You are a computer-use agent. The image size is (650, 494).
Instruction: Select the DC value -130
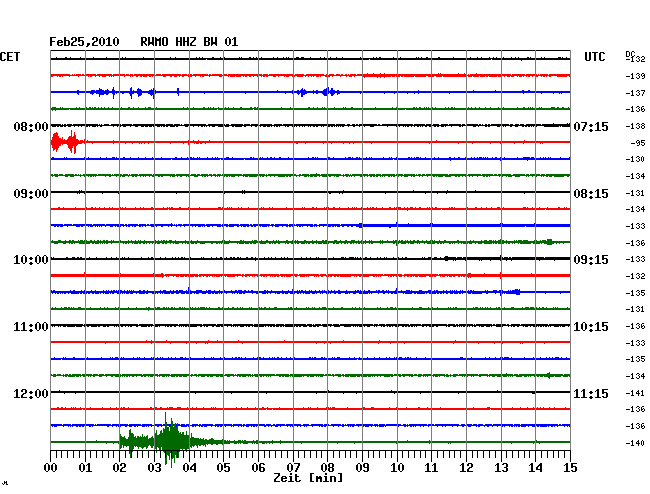coord(635,159)
